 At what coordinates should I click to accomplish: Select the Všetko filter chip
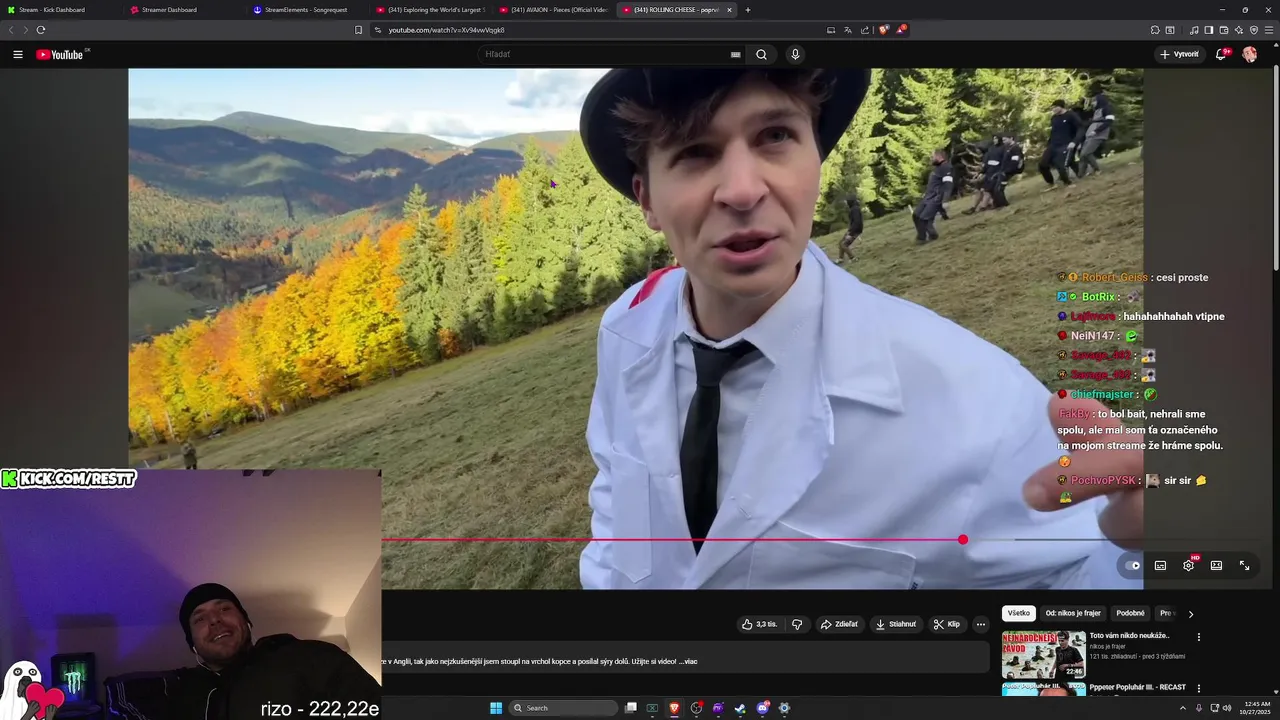1018,613
